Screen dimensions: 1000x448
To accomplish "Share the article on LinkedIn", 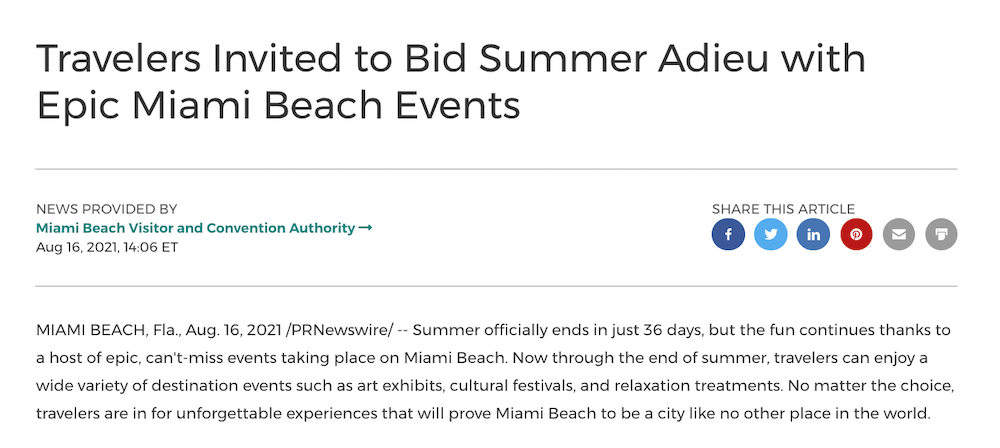I will (x=813, y=234).
